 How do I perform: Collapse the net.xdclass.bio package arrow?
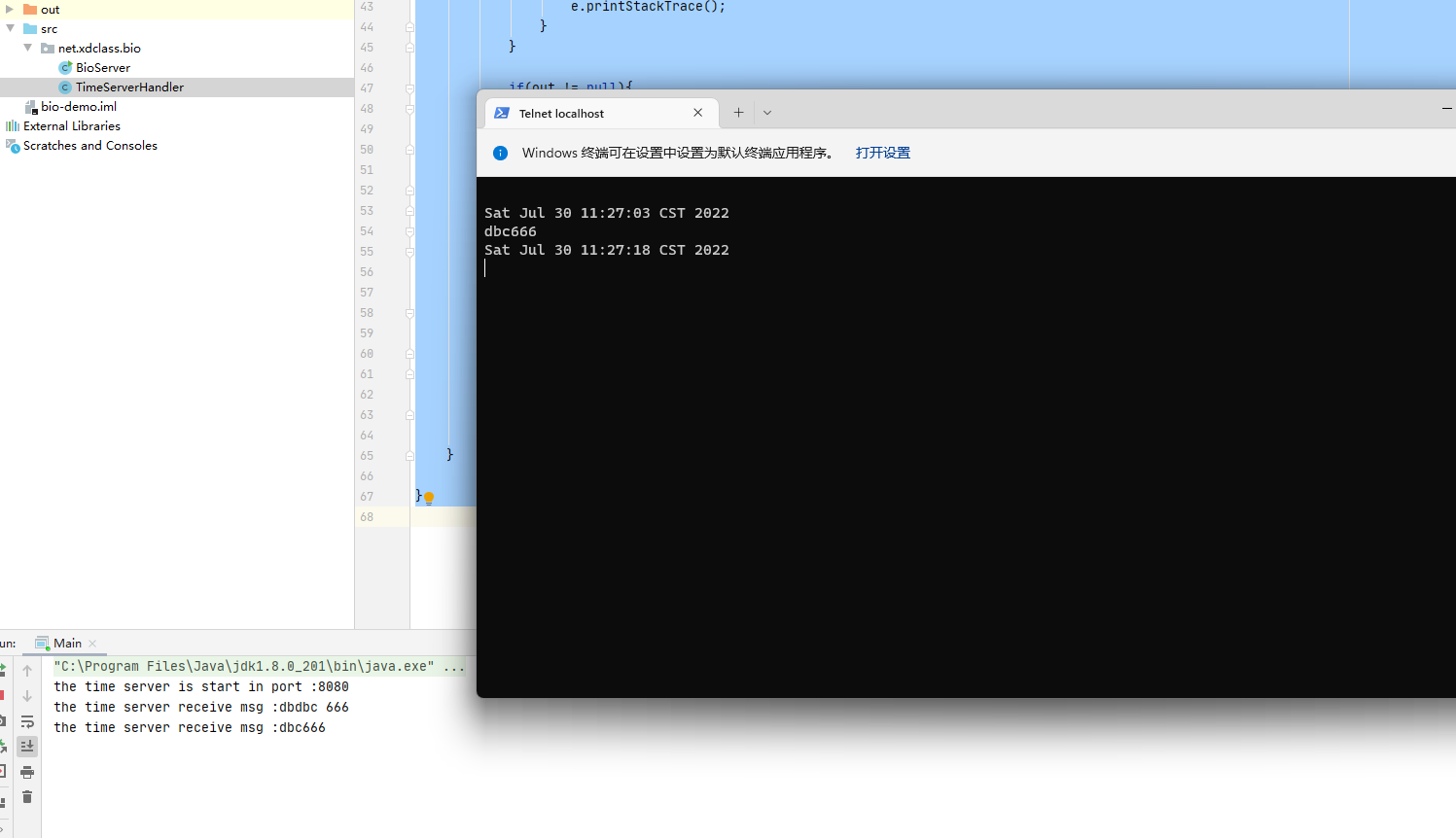27,48
